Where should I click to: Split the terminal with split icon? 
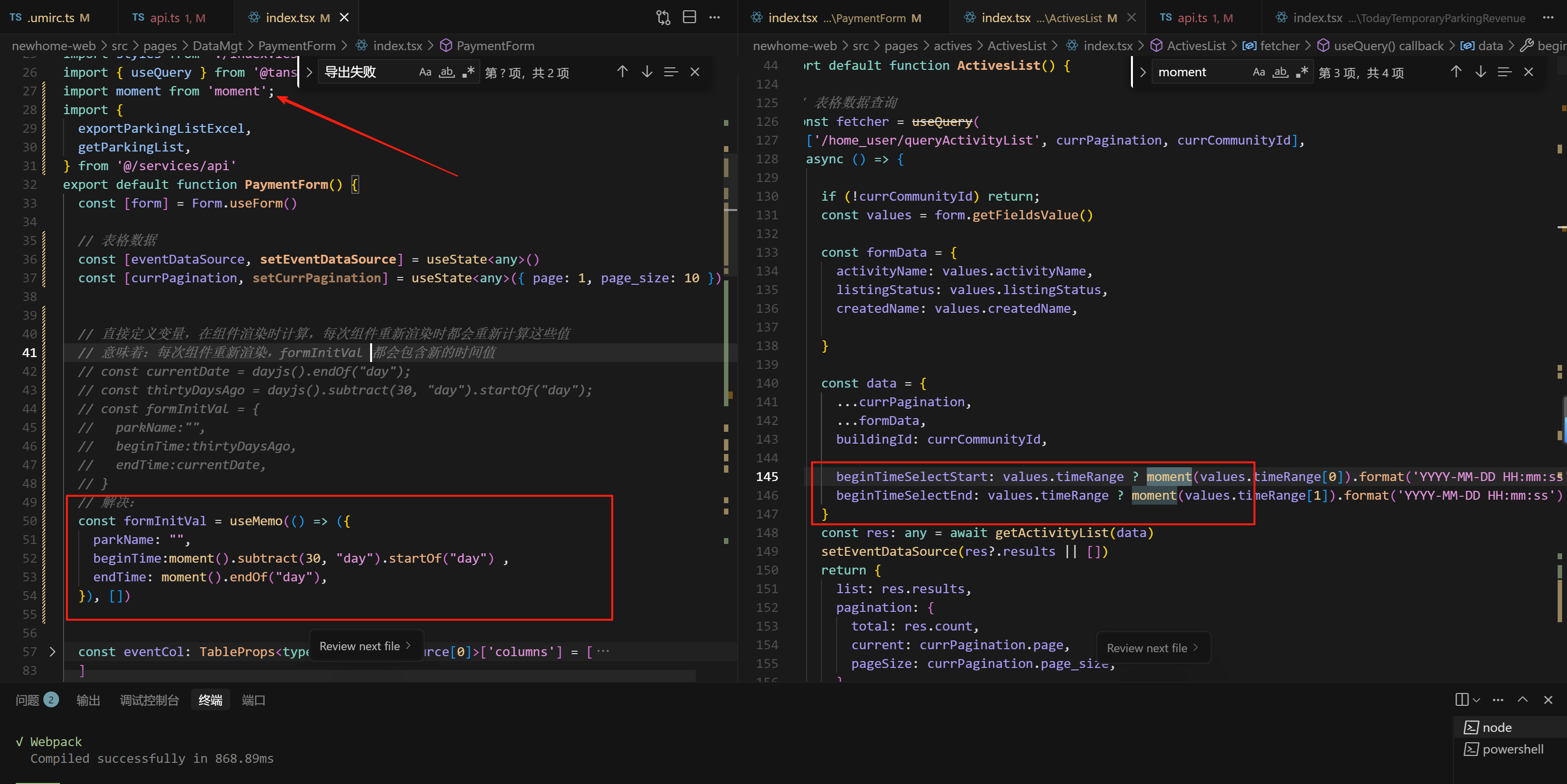click(1462, 699)
